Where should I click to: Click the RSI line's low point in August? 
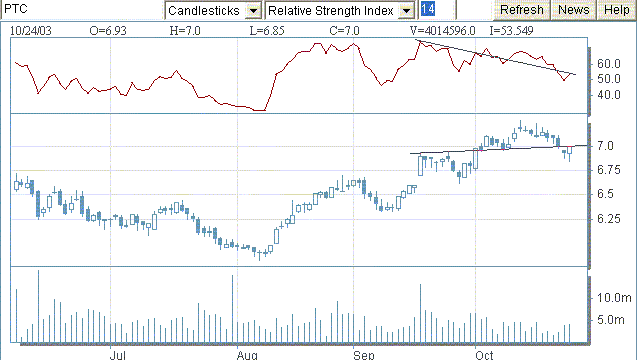pos(259,110)
